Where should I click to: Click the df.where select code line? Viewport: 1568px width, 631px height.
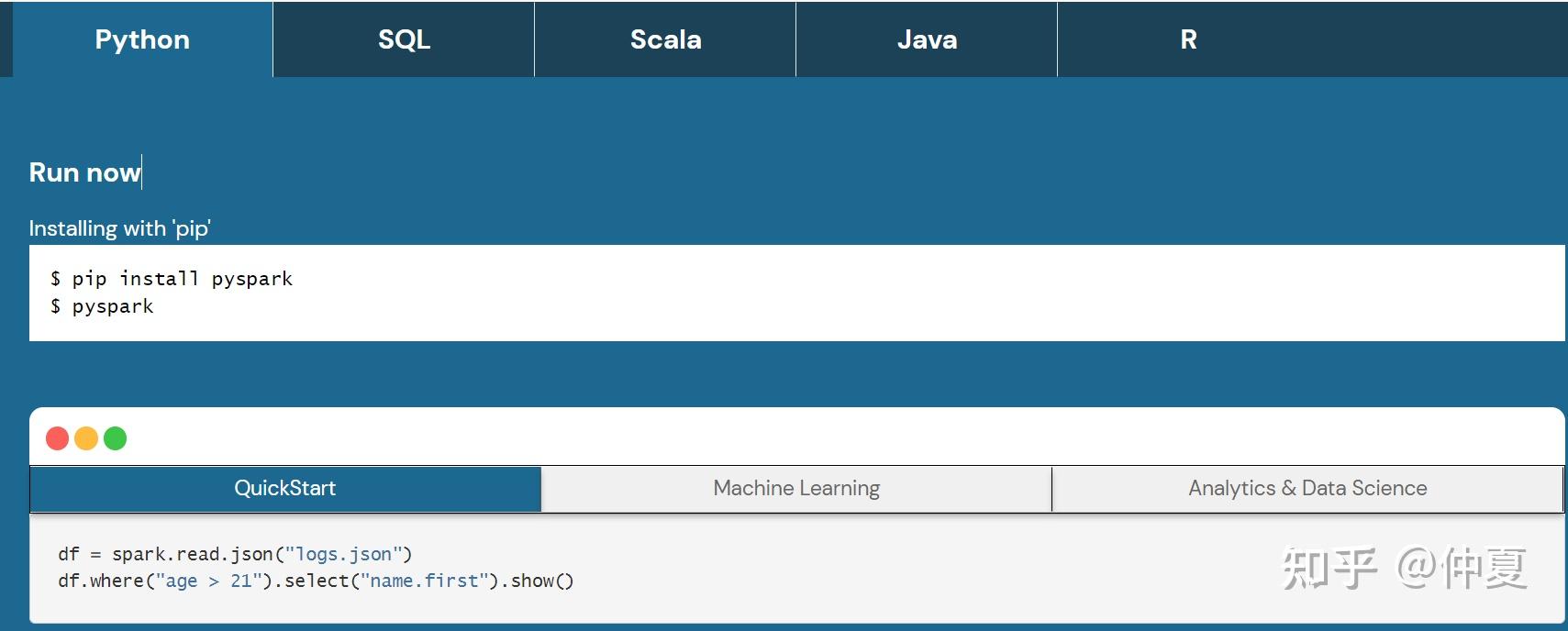(316, 581)
